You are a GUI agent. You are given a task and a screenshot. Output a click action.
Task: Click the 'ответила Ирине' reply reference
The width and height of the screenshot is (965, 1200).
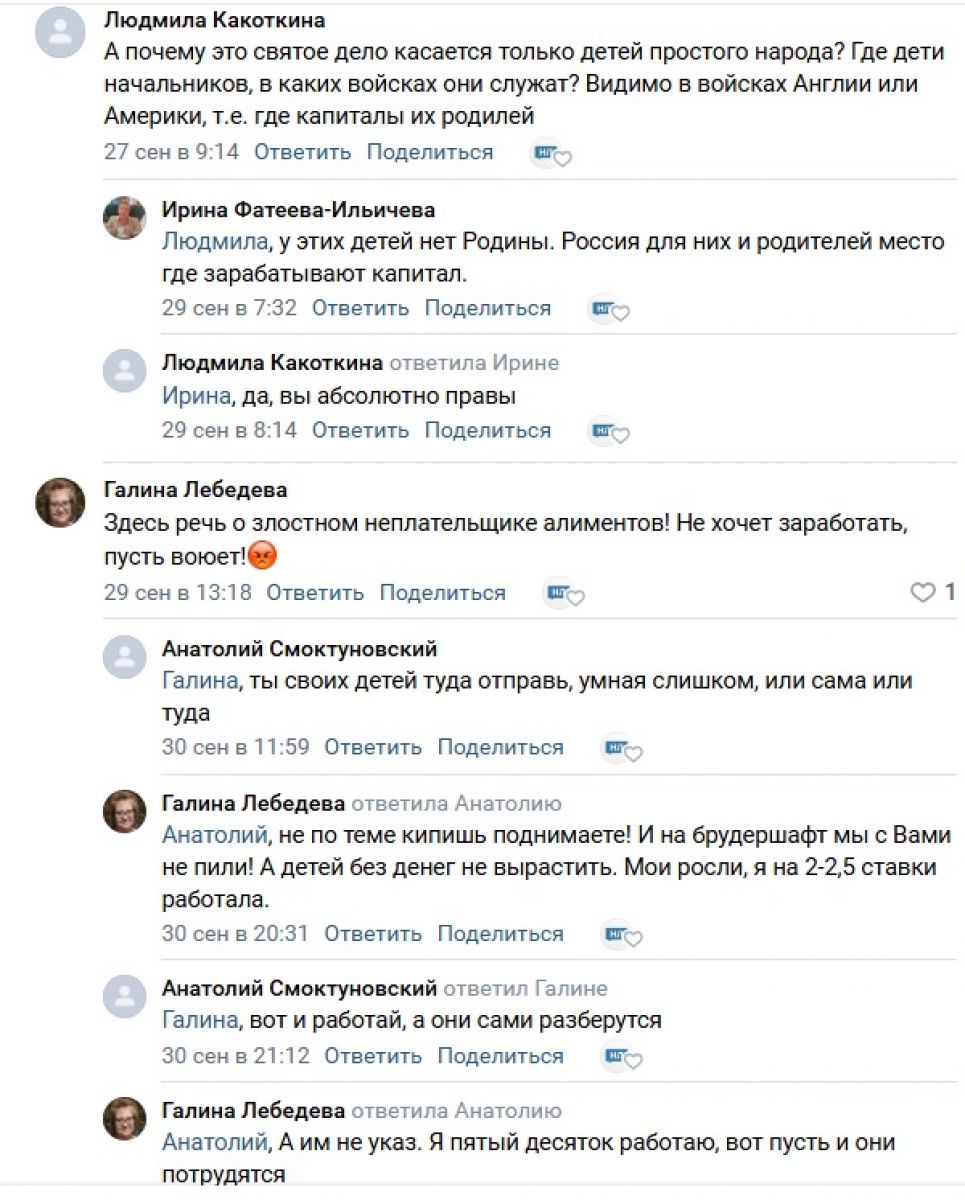click(473, 363)
